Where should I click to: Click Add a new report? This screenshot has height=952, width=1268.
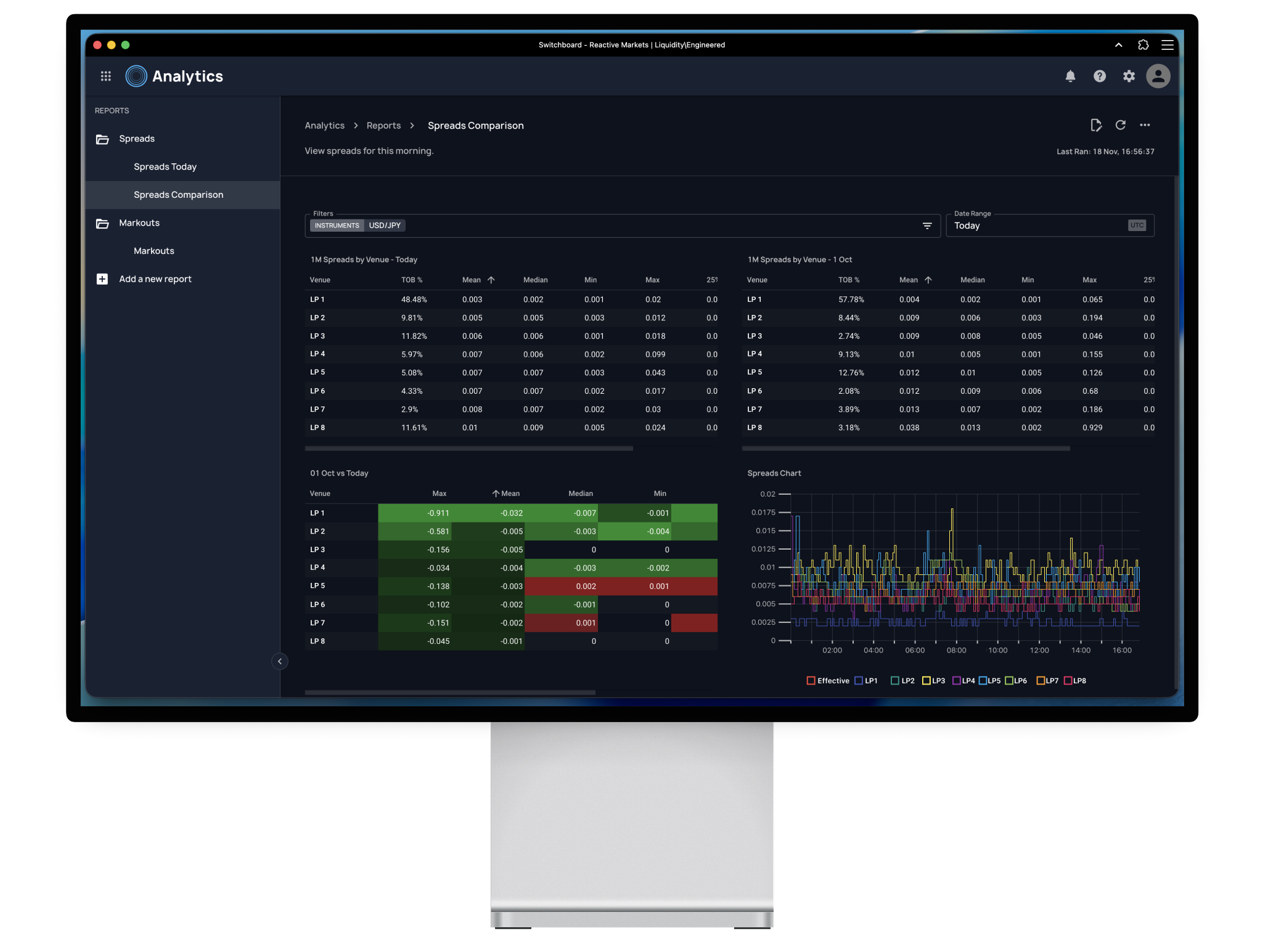(155, 279)
